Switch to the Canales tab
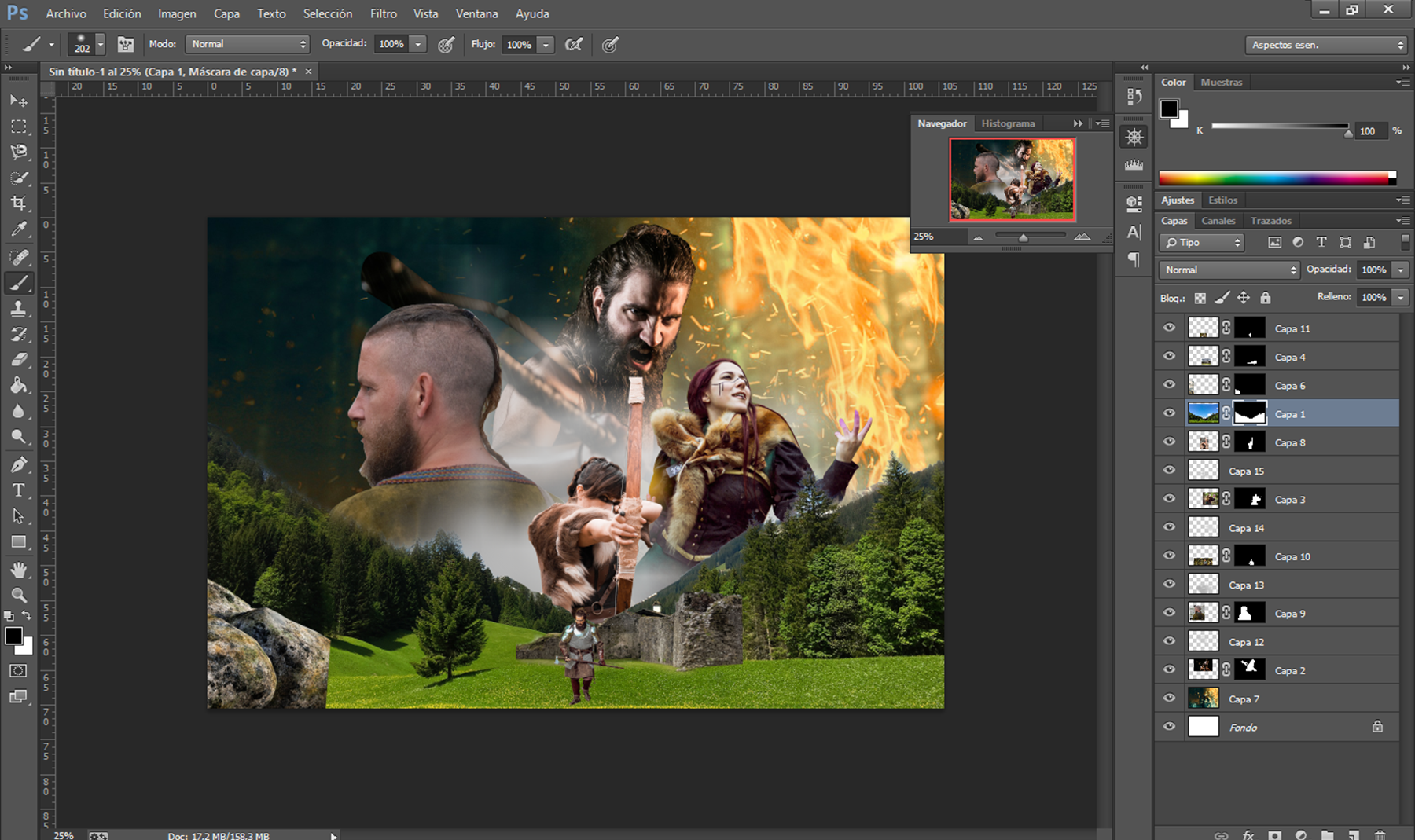The height and width of the screenshot is (840, 1415). point(1218,221)
